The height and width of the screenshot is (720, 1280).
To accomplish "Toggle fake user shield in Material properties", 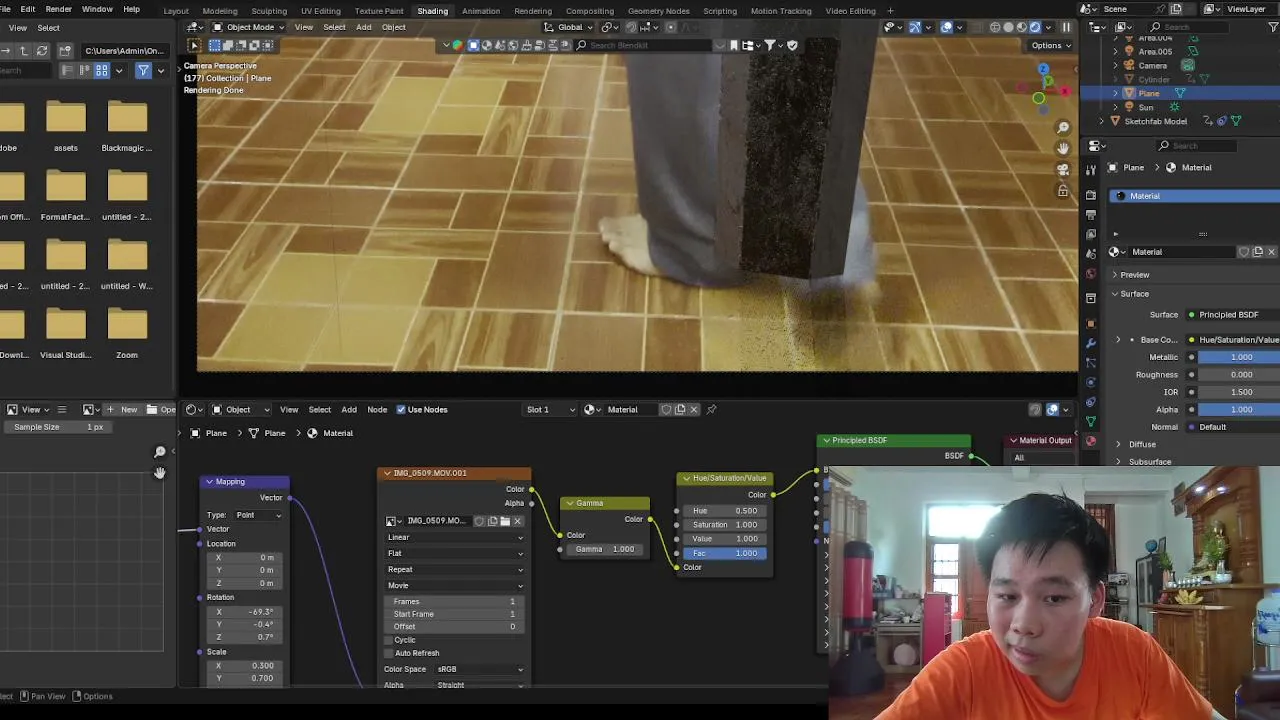I will [1243, 252].
